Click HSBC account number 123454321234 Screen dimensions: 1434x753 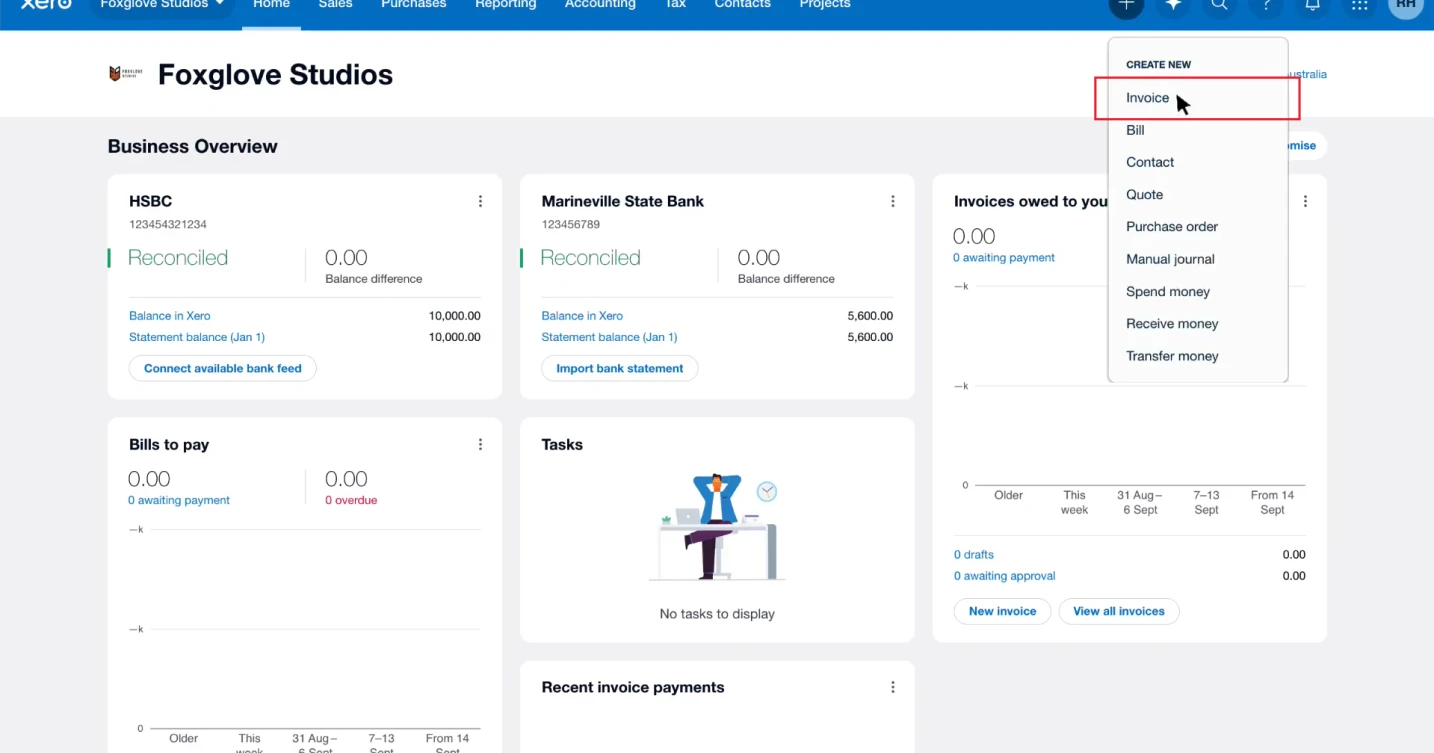coord(168,225)
